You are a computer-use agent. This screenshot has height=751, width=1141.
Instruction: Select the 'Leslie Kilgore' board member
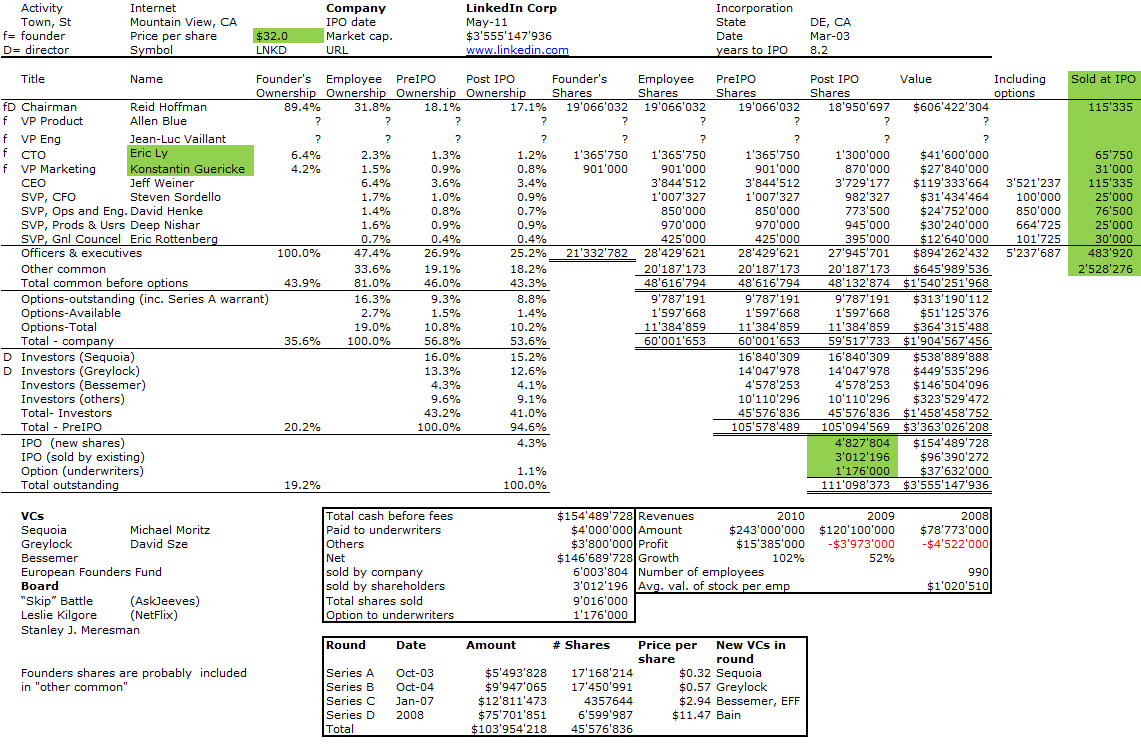59,615
